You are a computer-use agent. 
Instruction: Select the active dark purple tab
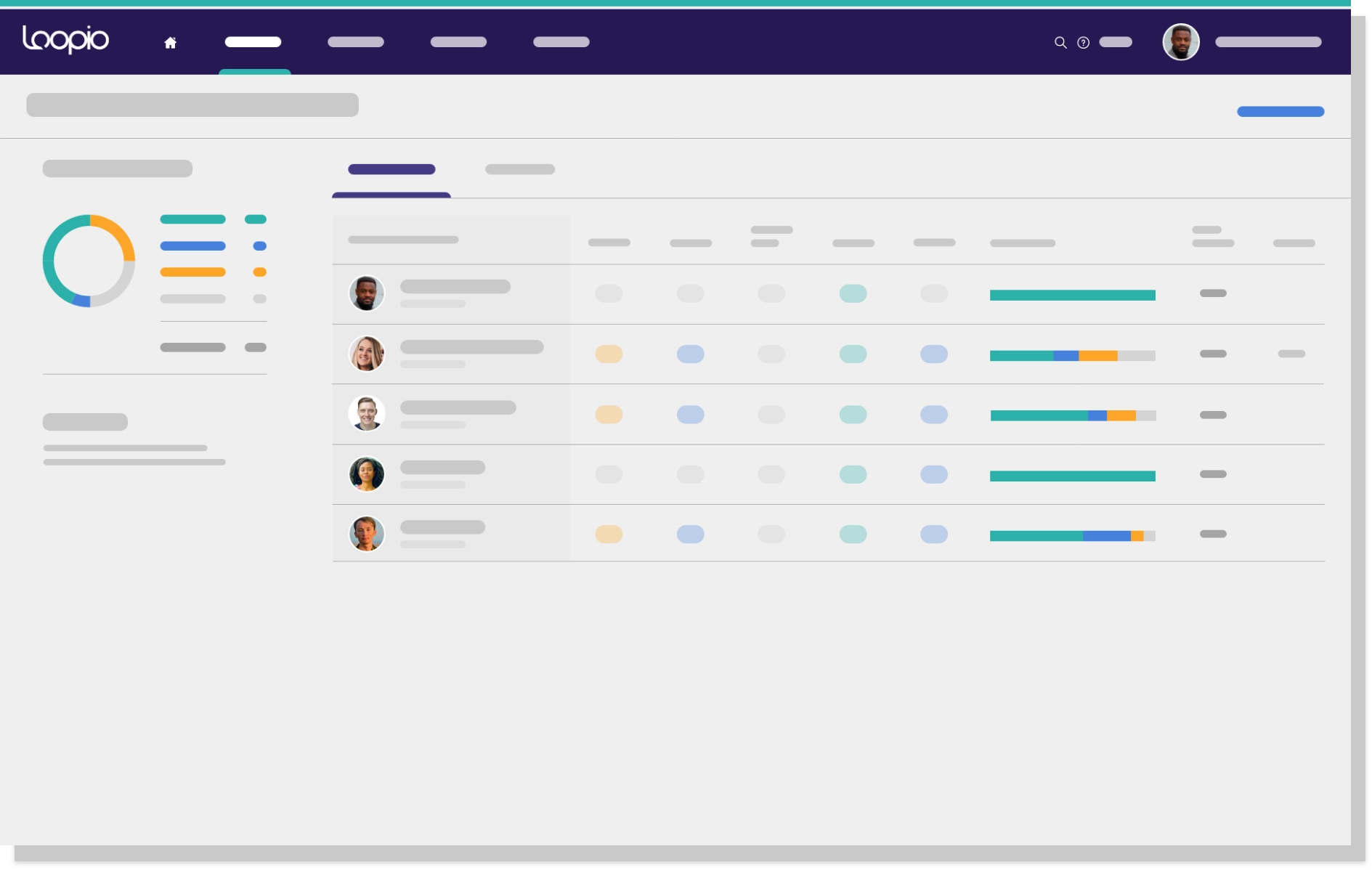click(x=391, y=169)
